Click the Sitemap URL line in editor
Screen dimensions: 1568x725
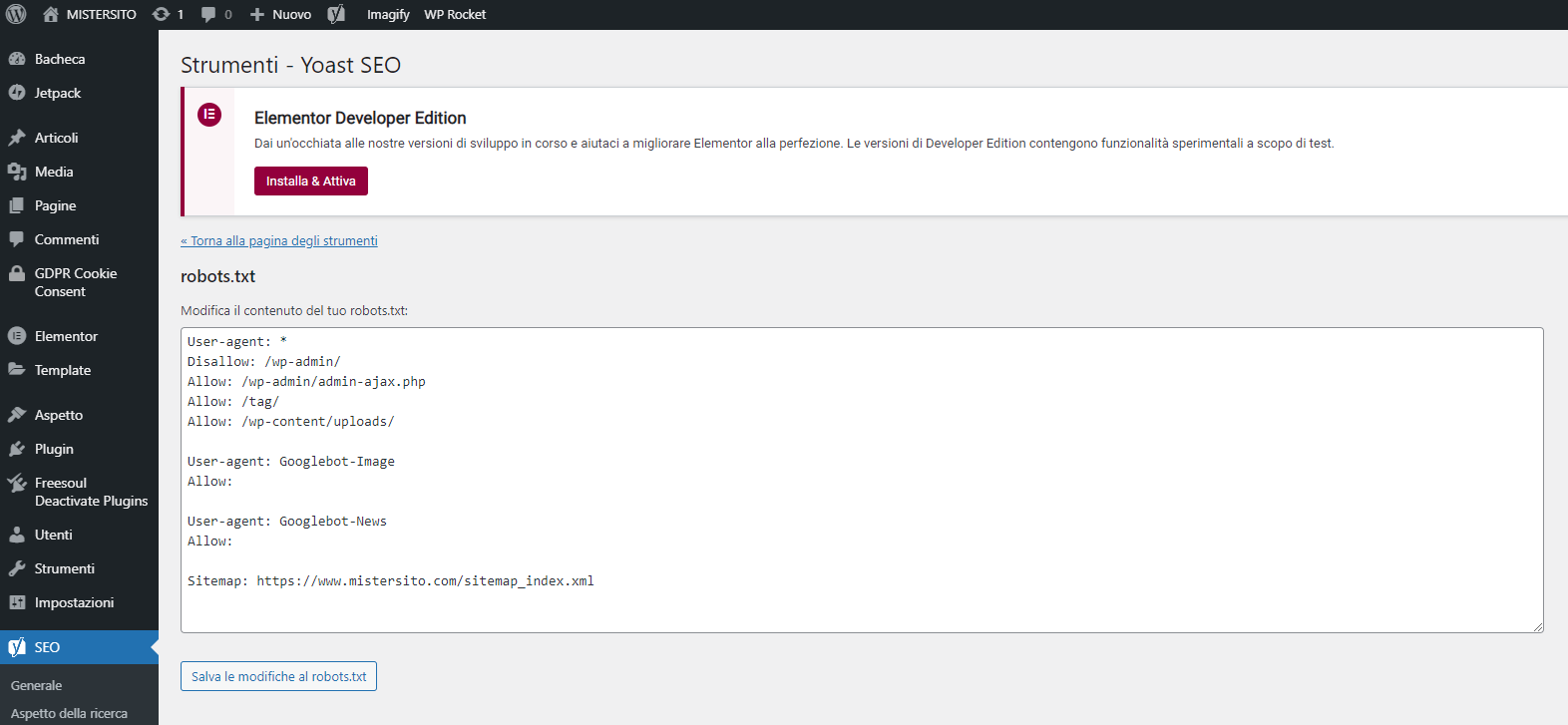(x=391, y=580)
